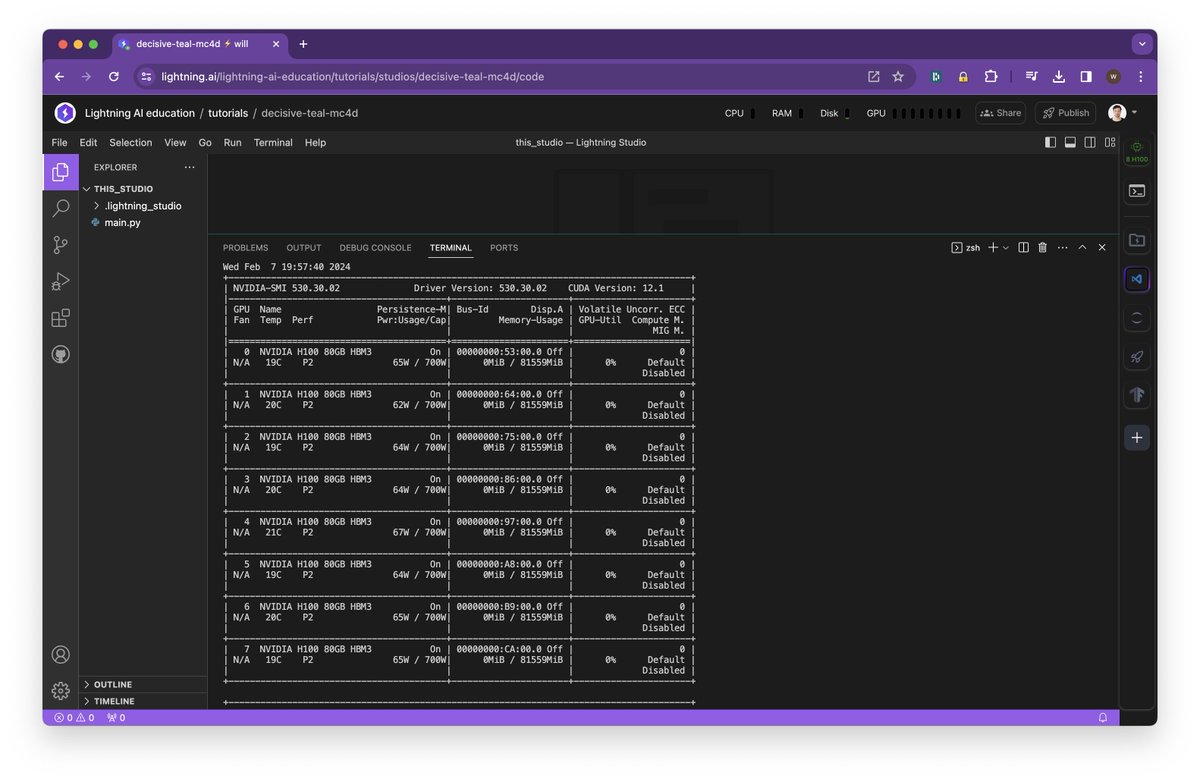
Task: Open Lightning AI education breadcrumb link
Action: point(140,113)
